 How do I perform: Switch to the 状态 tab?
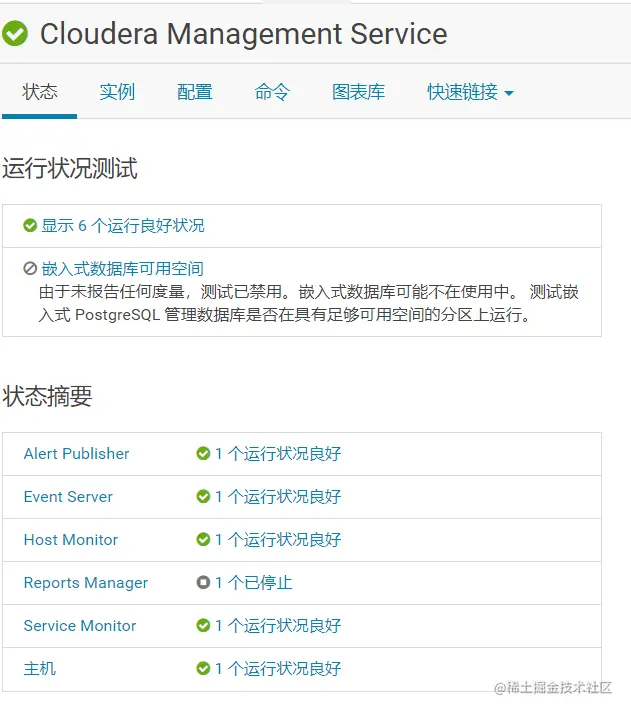click(x=40, y=92)
